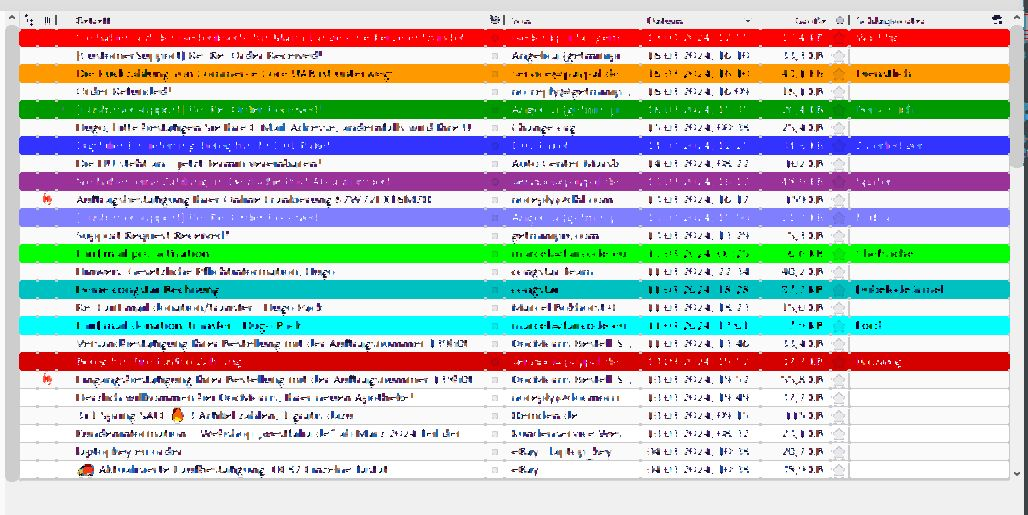The height and width of the screenshot is (515, 1028).
Task: Sort messages by Betreff column
Action: click(93, 21)
